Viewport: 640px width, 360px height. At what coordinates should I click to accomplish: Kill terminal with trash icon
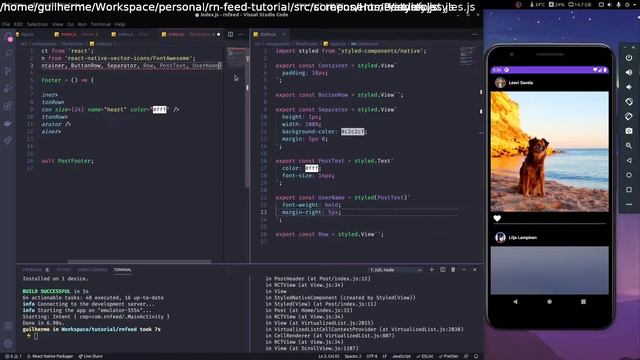click(x=453, y=269)
